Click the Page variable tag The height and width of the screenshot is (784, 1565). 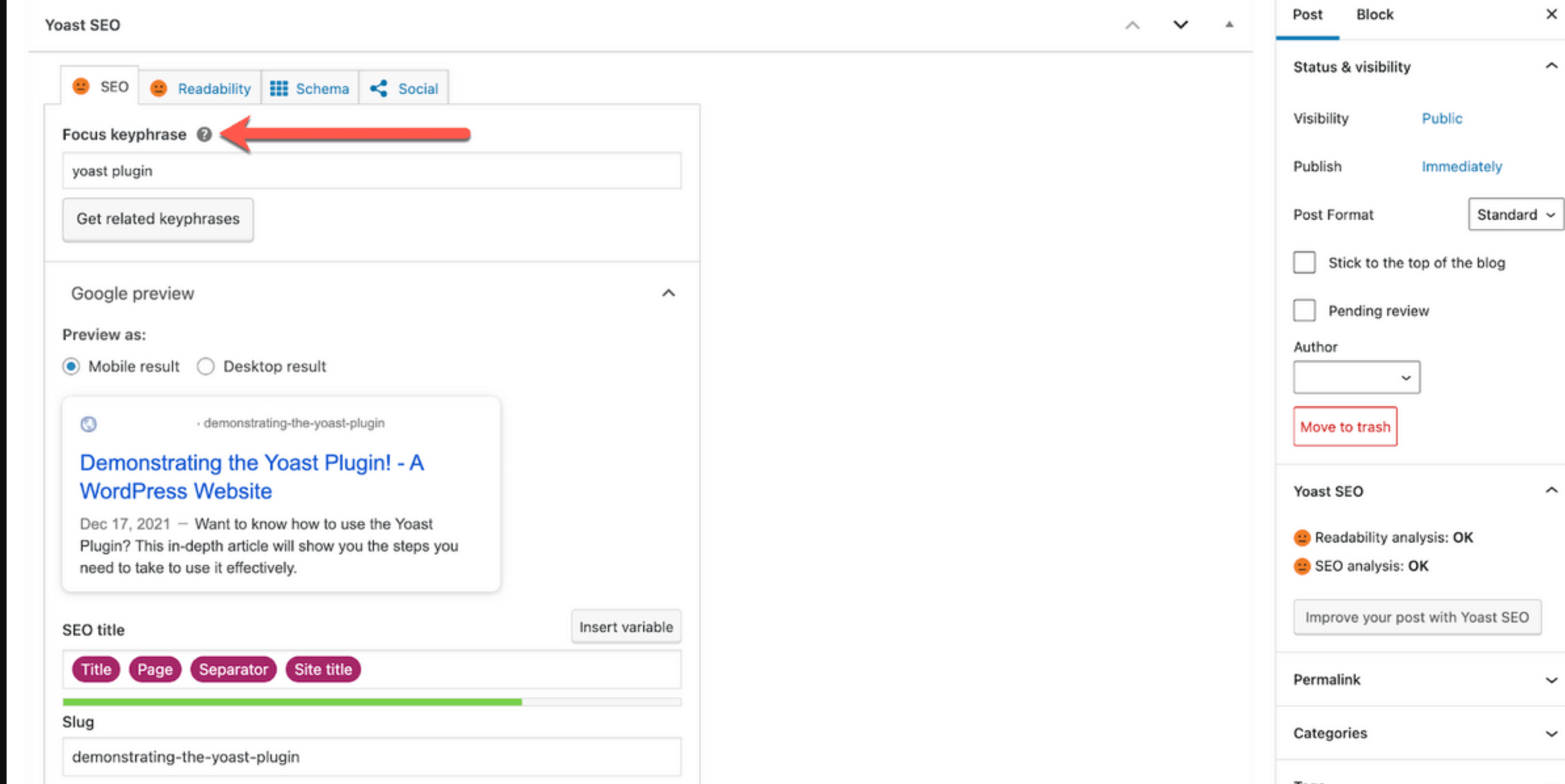click(155, 669)
